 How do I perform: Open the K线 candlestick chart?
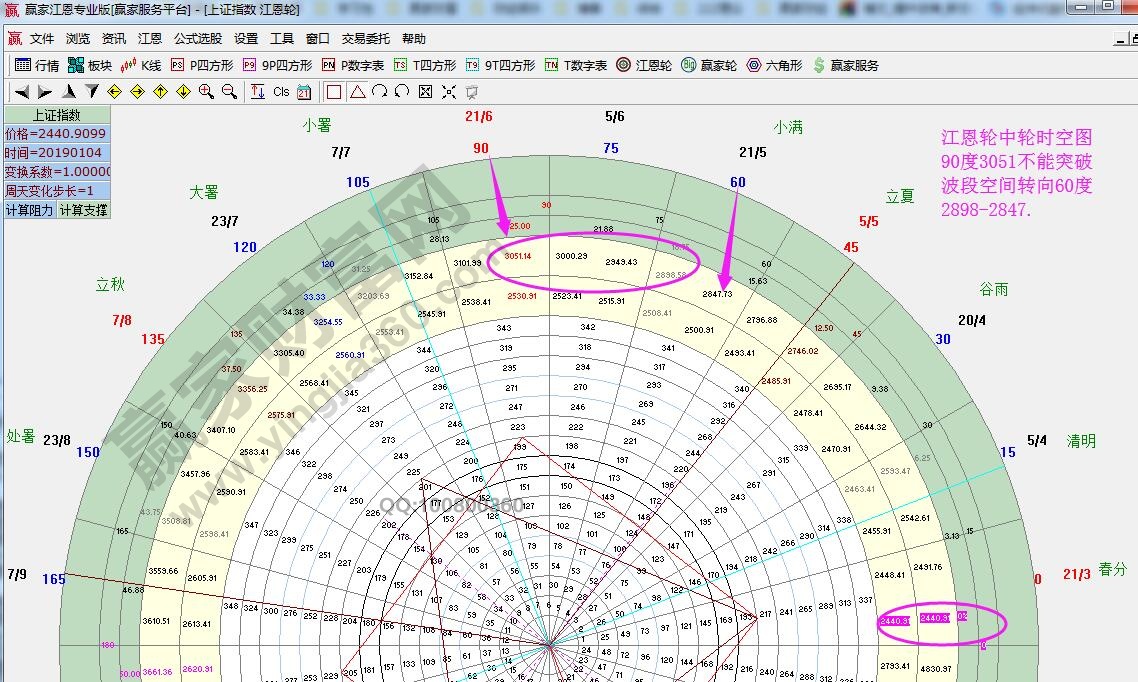pos(140,65)
